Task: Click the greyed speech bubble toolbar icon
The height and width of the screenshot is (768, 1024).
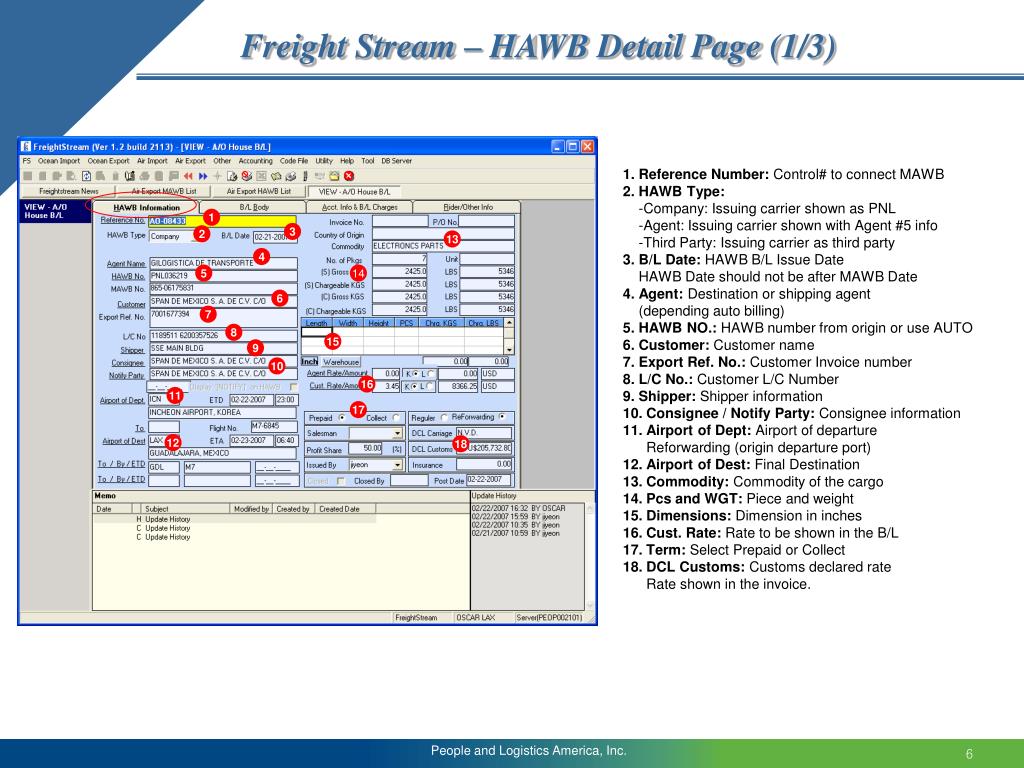Action: 174,176
